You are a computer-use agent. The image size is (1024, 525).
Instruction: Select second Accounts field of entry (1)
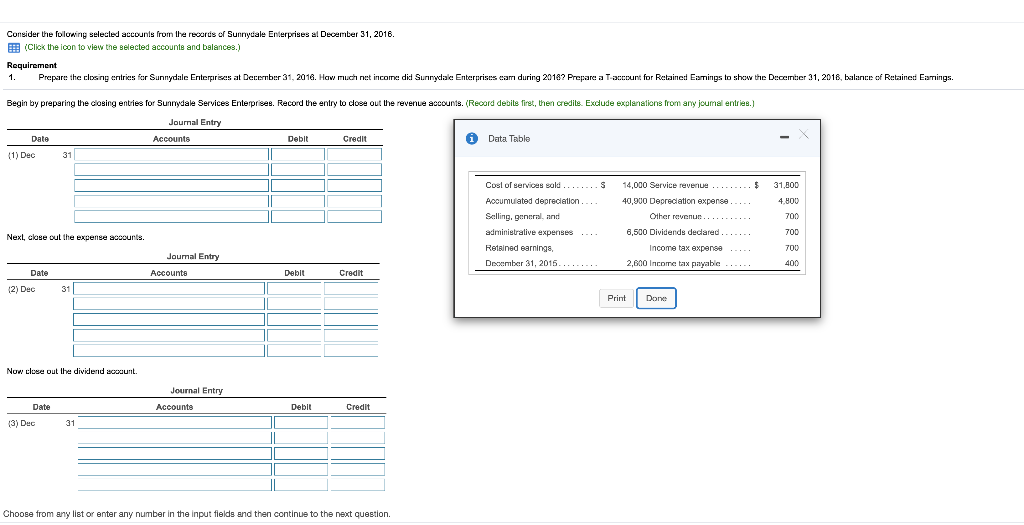point(171,170)
